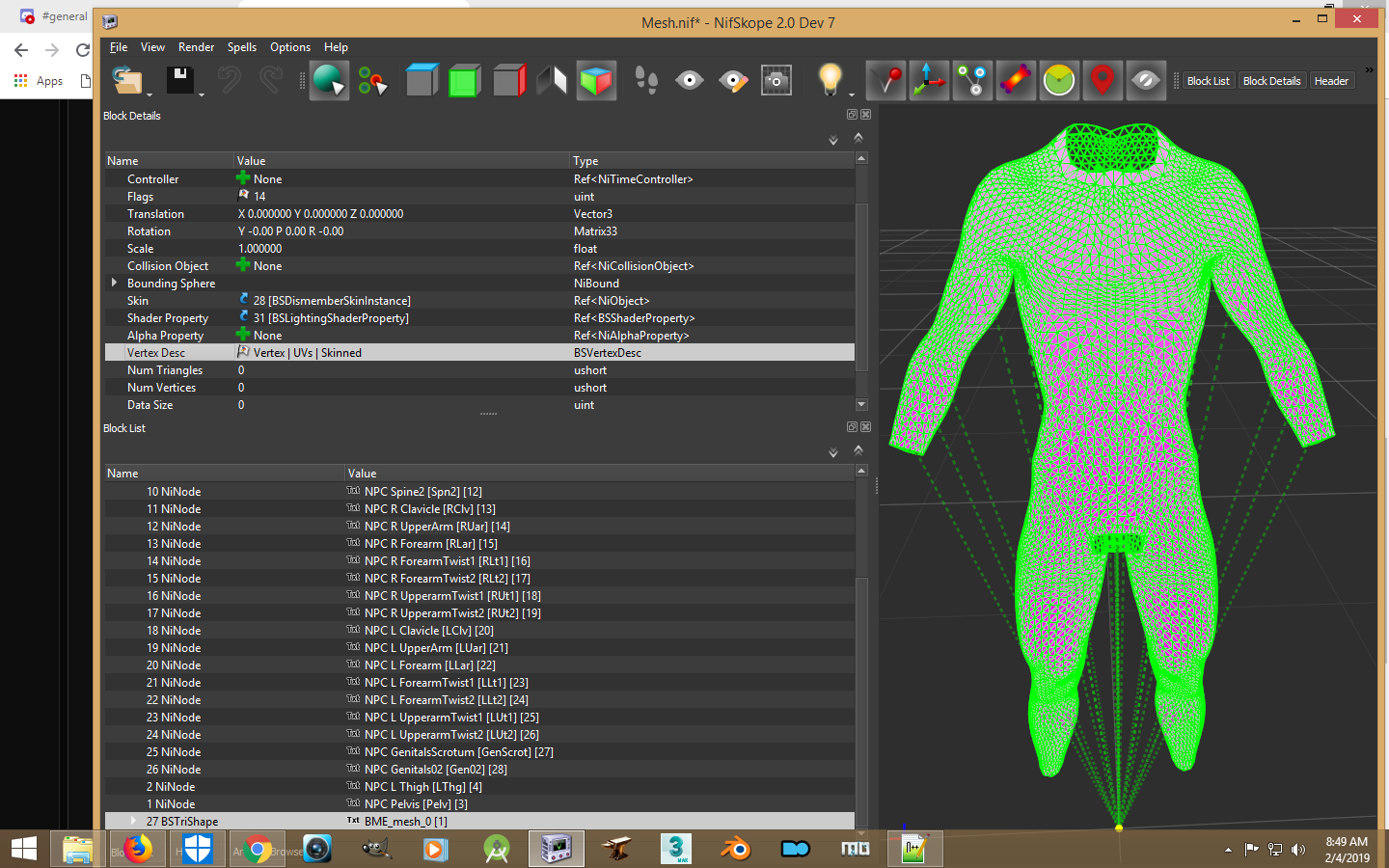This screenshot has height=868, width=1389.
Task: Toggle the hidden-eye visibility icon
Action: coord(1146,80)
